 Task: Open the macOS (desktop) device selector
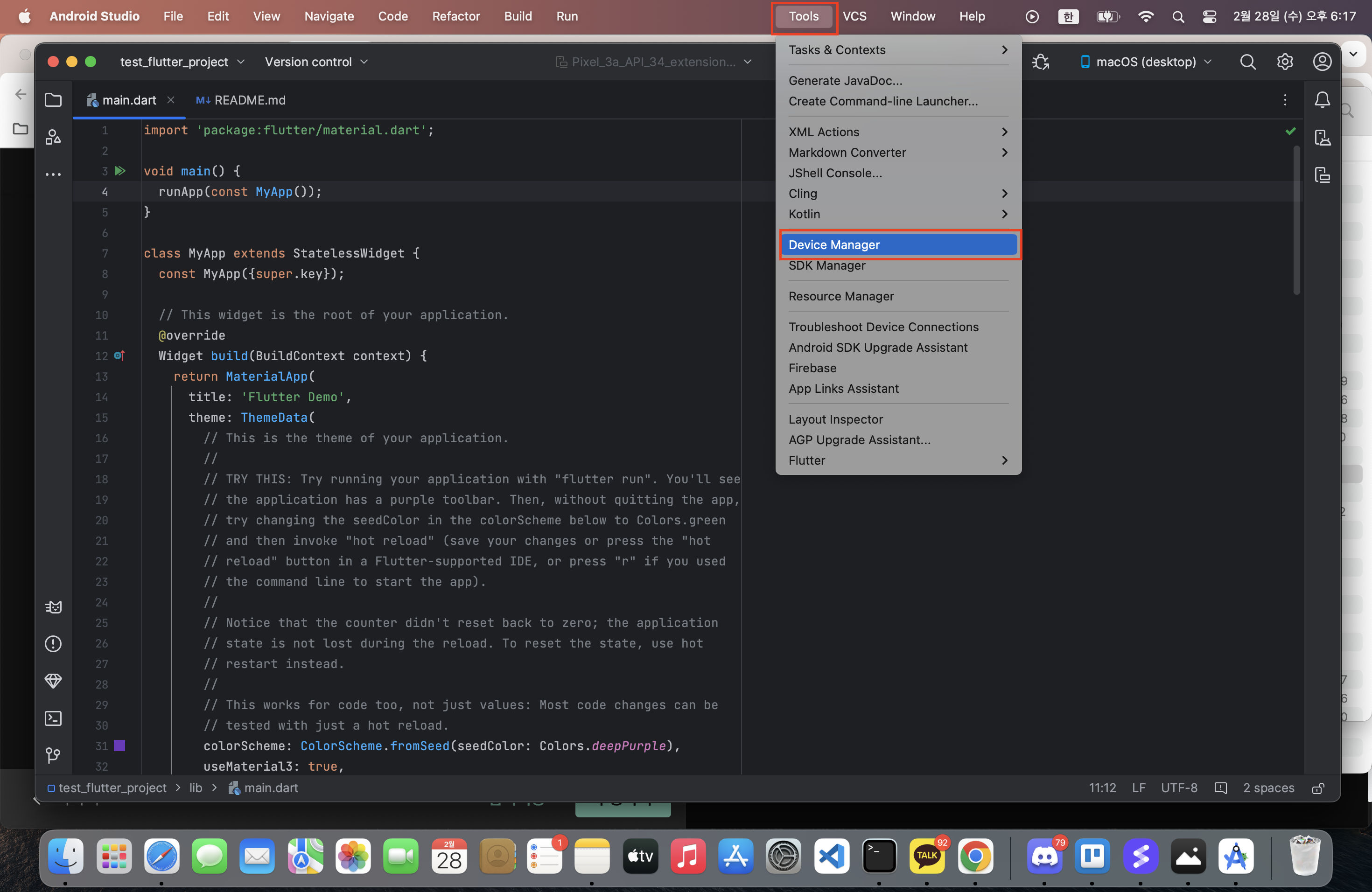pyautogui.click(x=1146, y=62)
